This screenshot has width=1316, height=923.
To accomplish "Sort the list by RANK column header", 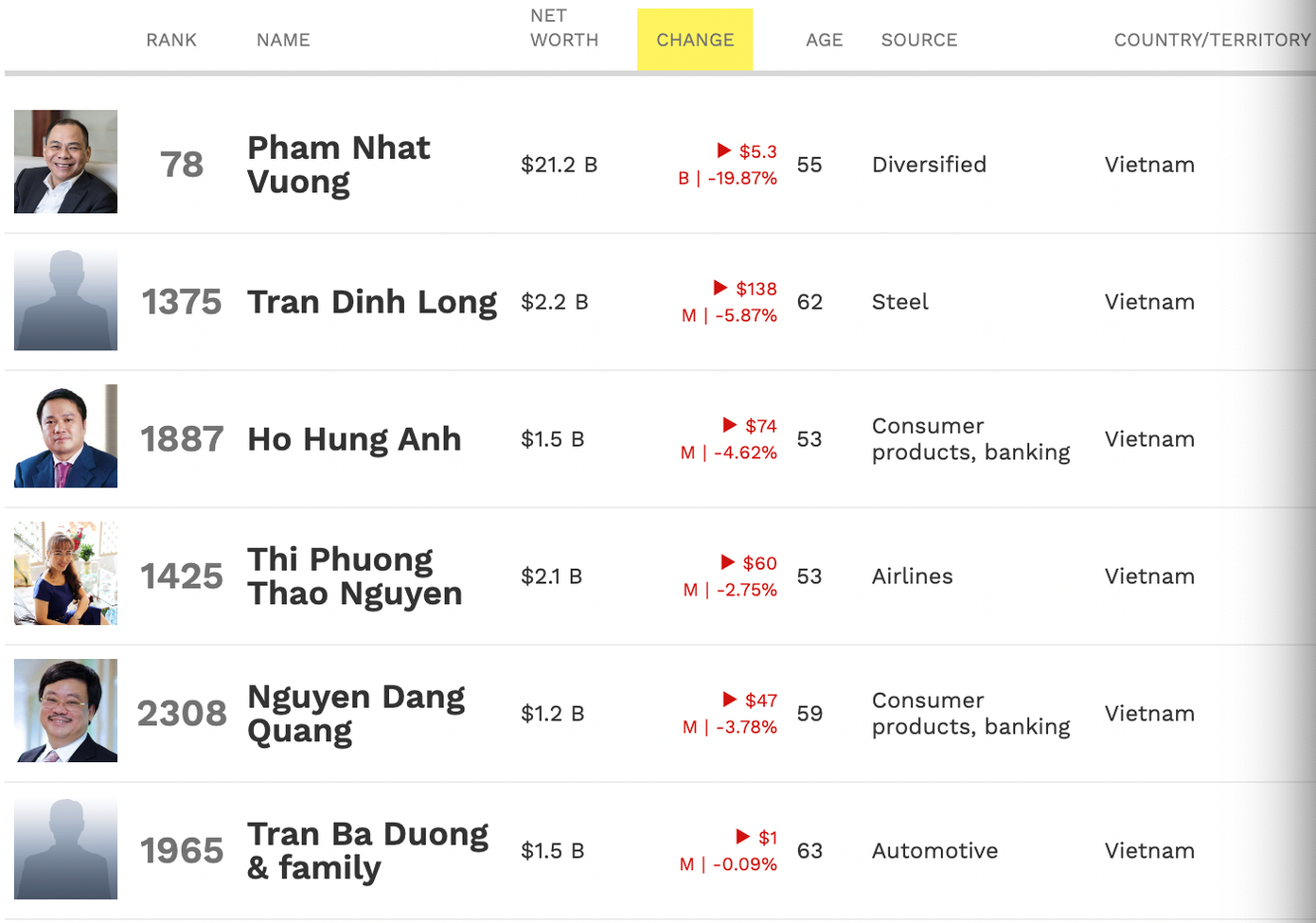I will pyautogui.click(x=171, y=40).
